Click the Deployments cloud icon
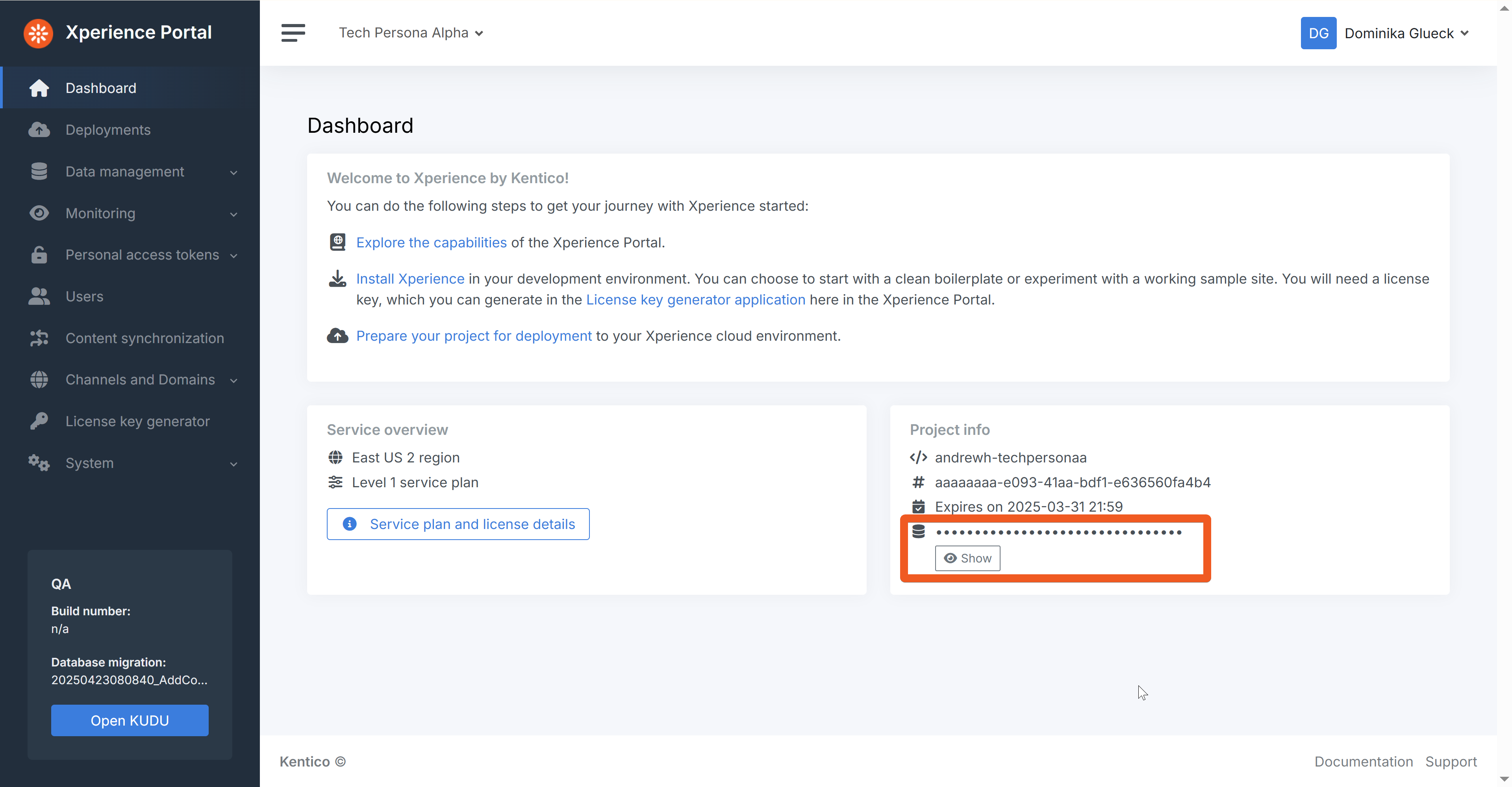The image size is (1512, 787). pyautogui.click(x=39, y=130)
